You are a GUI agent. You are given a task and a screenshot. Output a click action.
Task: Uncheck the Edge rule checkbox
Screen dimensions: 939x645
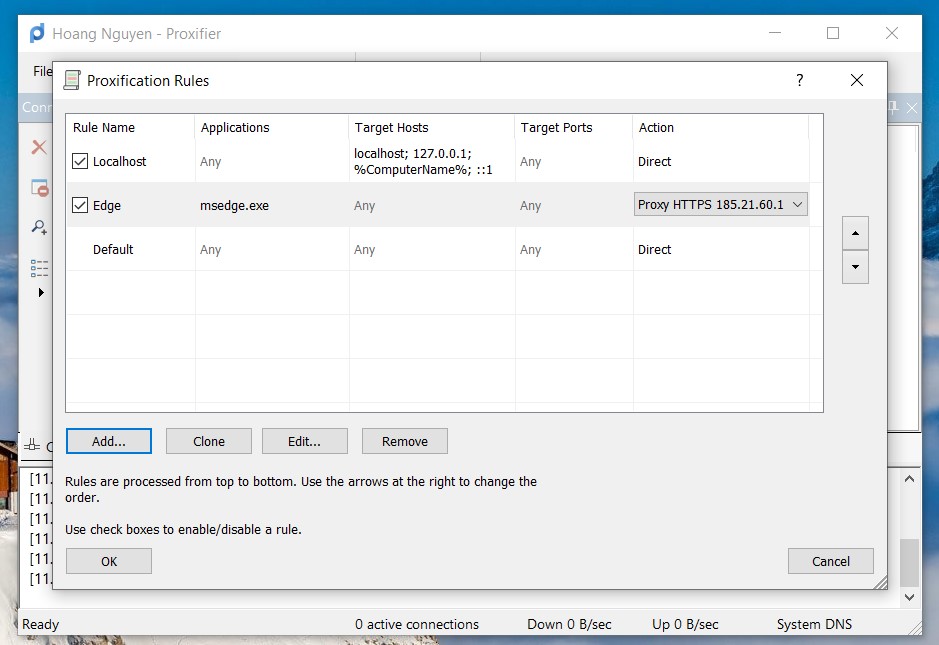(81, 205)
